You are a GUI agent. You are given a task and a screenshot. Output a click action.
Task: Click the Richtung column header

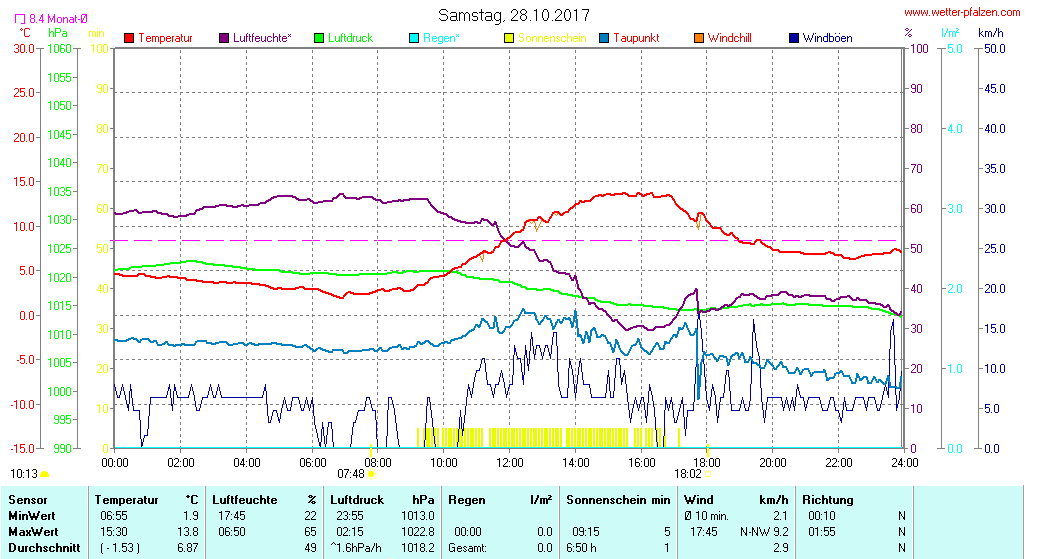828,500
